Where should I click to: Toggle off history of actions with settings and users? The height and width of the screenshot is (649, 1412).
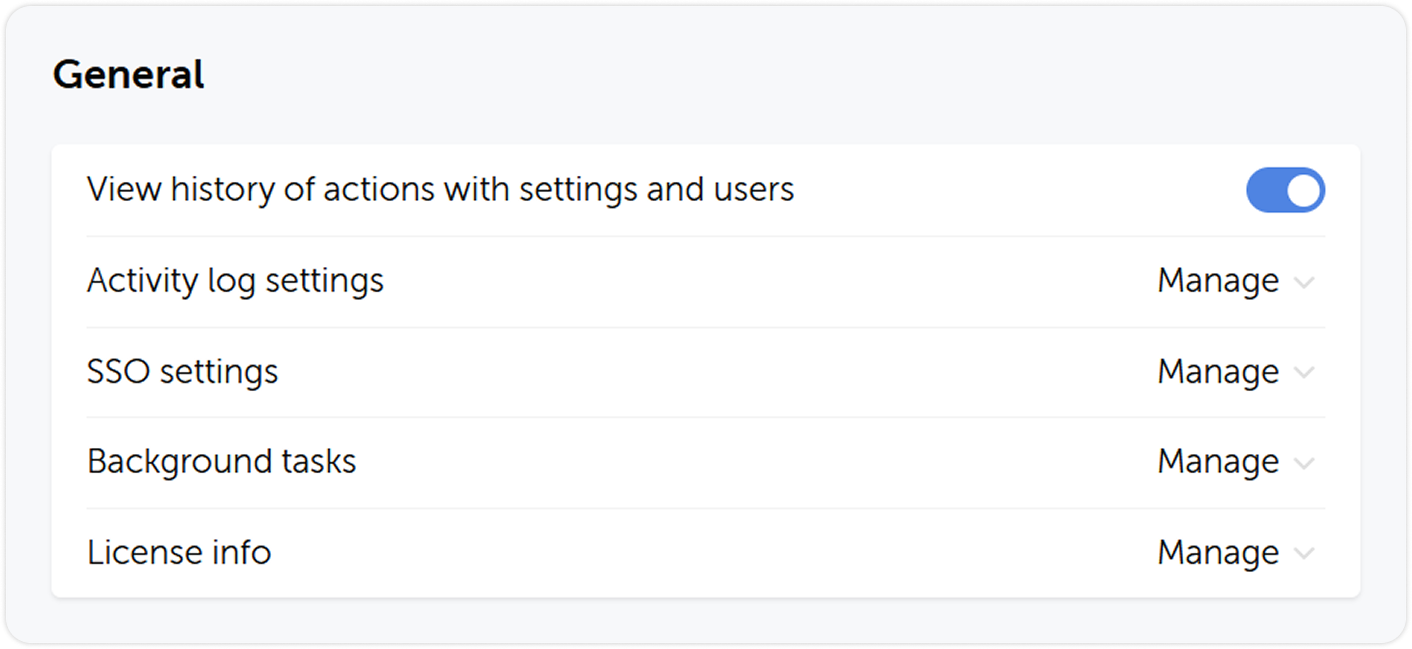point(1286,190)
